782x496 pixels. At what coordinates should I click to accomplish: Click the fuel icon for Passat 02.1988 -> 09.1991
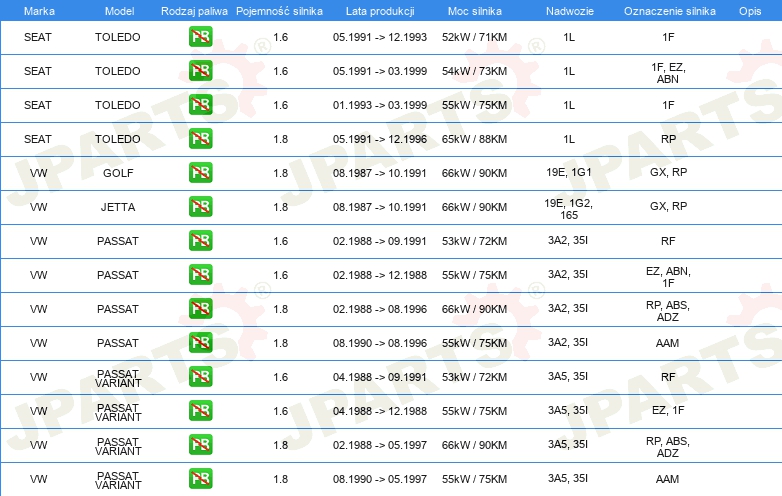pyautogui.click(x=200, y=241)
